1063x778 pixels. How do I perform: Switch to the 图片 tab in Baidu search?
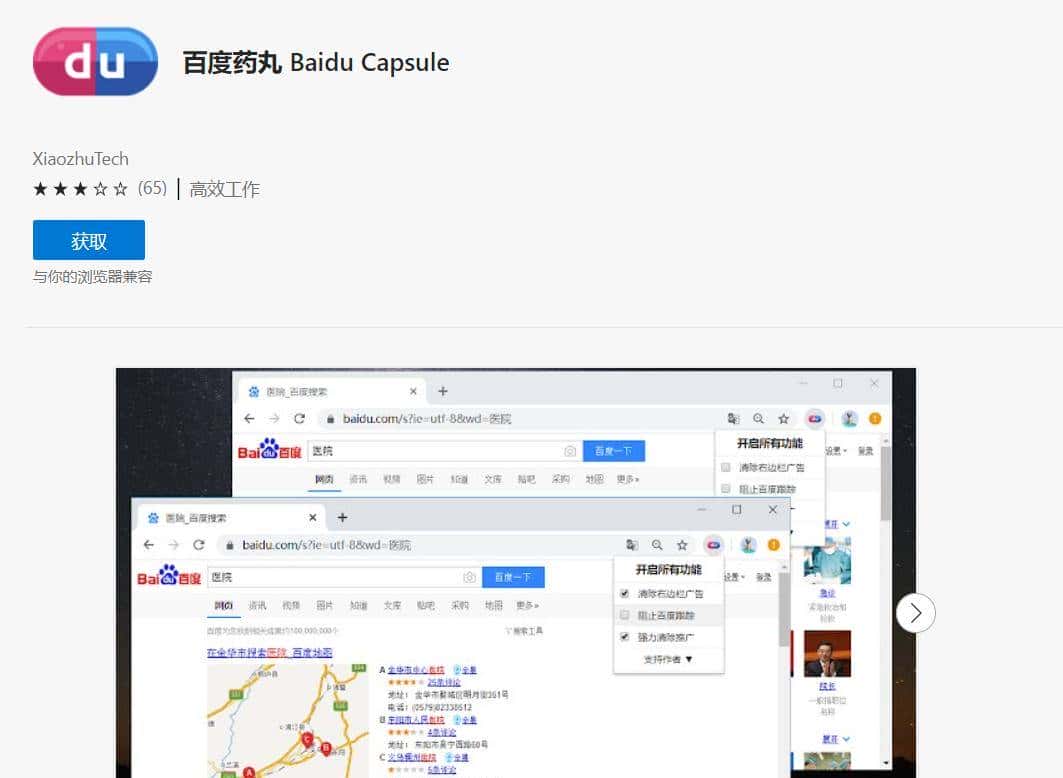pos(326,604)
